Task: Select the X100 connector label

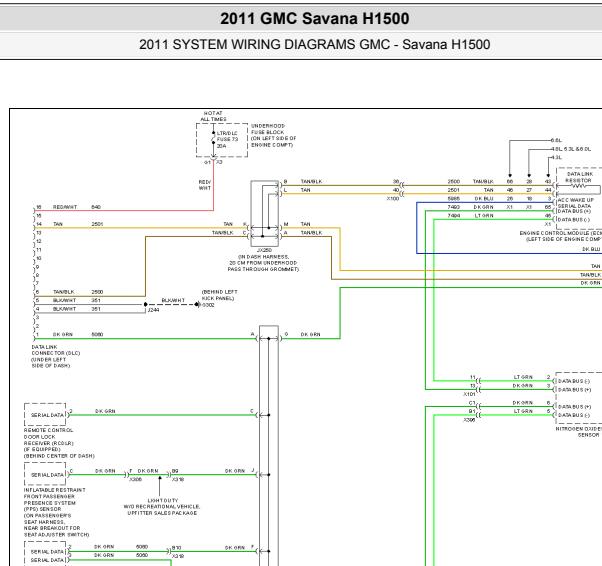Action: pyautogui.click(x=393, y=199)
